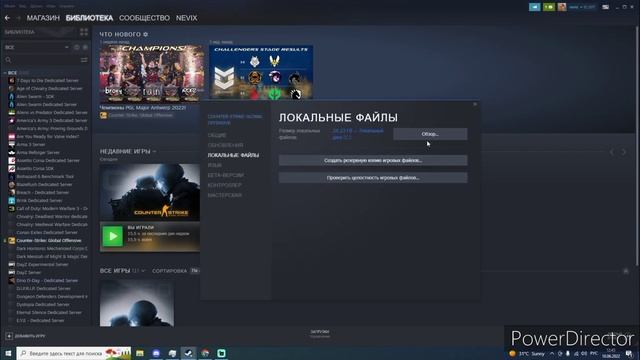Select Alien Swarm - SDK entry
Screen dimensions: 640x360
point(35,97)
